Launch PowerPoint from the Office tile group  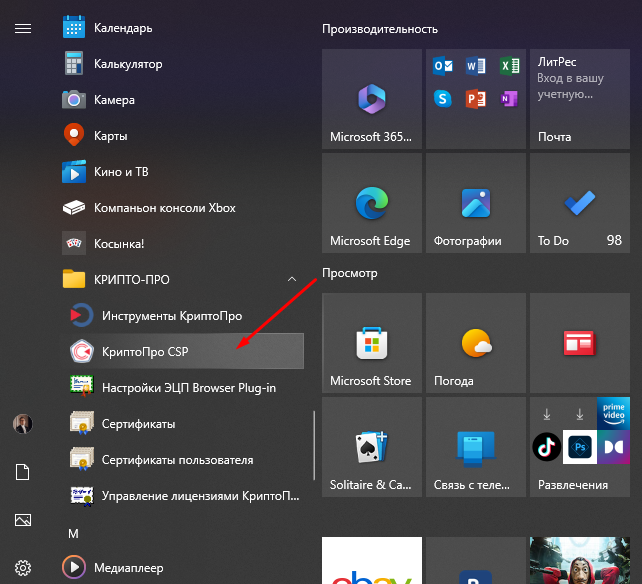tap(476, 99)
